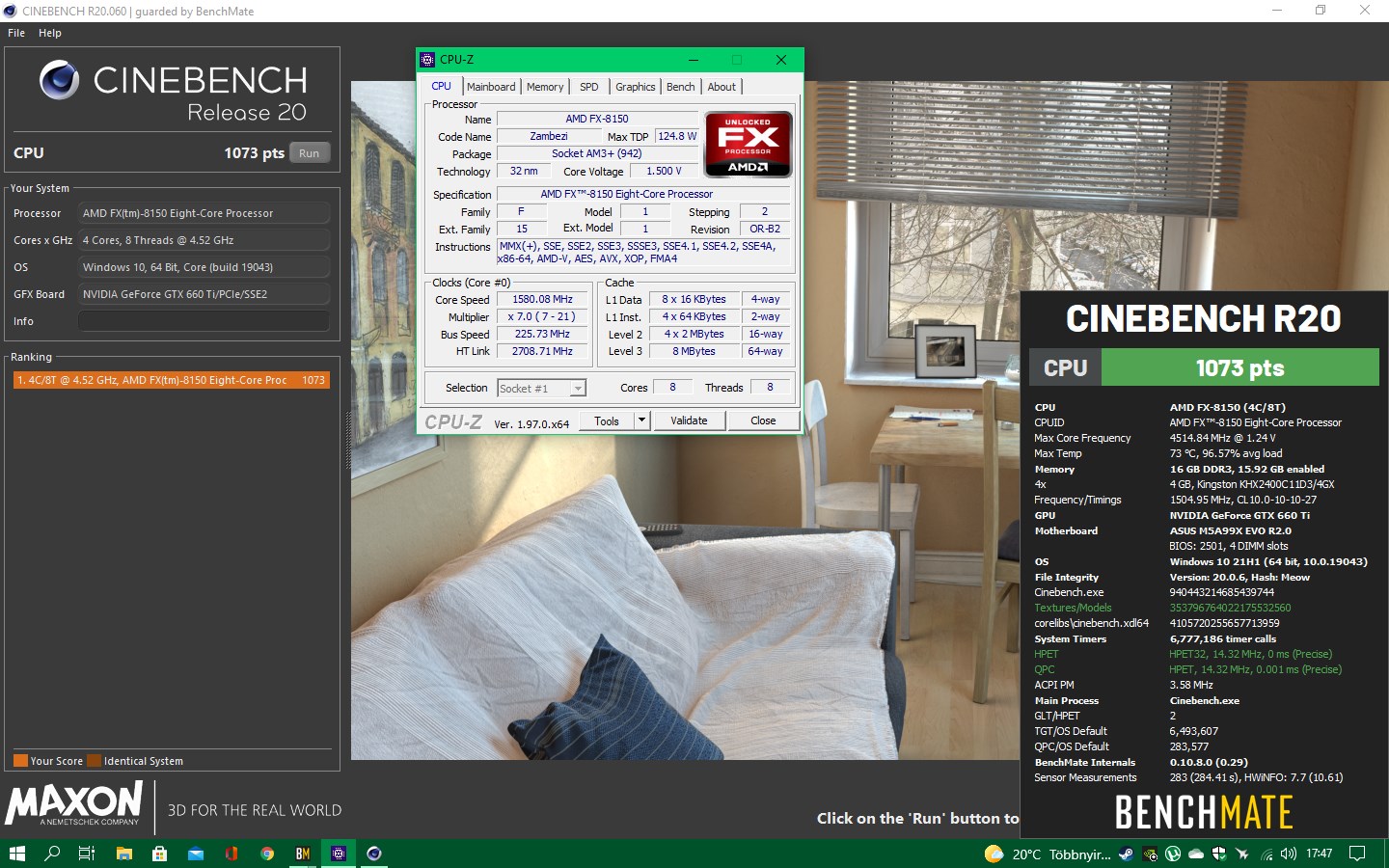The height and width of the screenshot is (868, 1389).
Task: Open Task View from the taskbar
Action: (x=87, y=854)
